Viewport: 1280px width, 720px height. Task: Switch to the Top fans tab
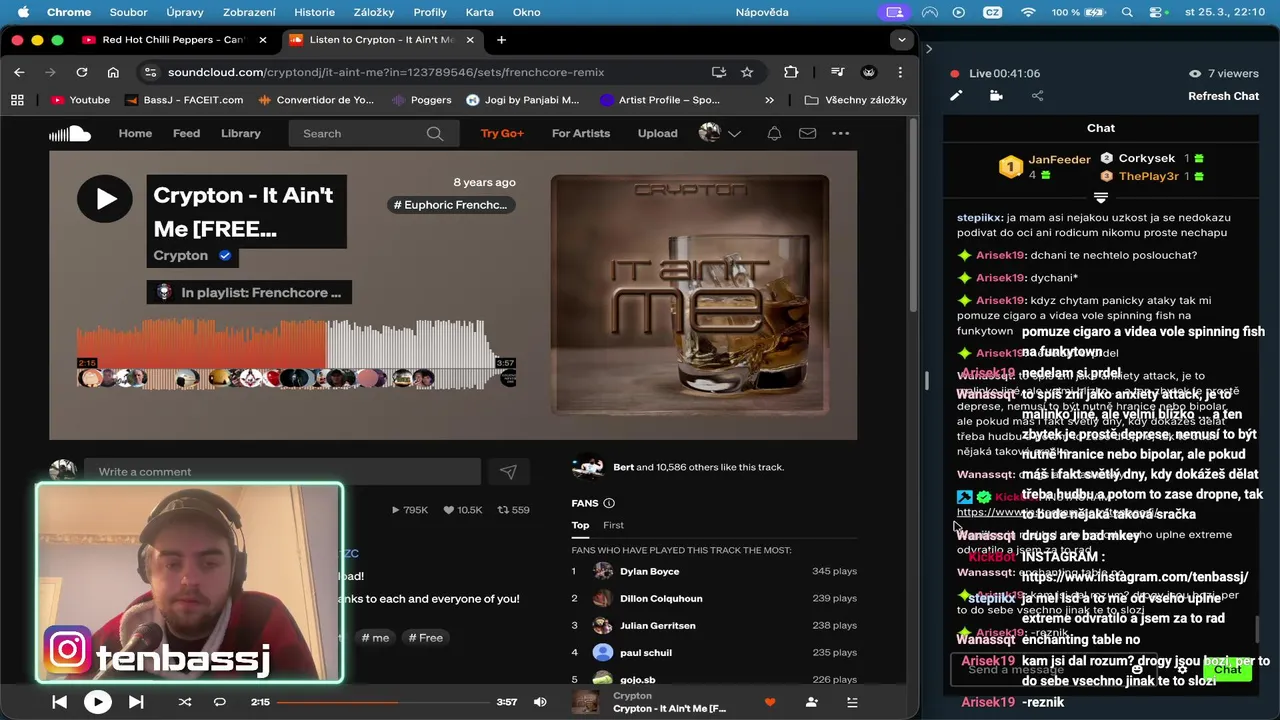pyautogui.click(x=580, y=525)
